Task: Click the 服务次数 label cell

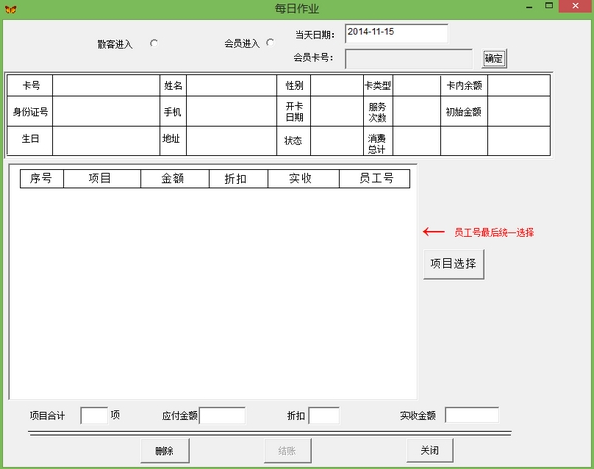Action: (x=378, y=111)
